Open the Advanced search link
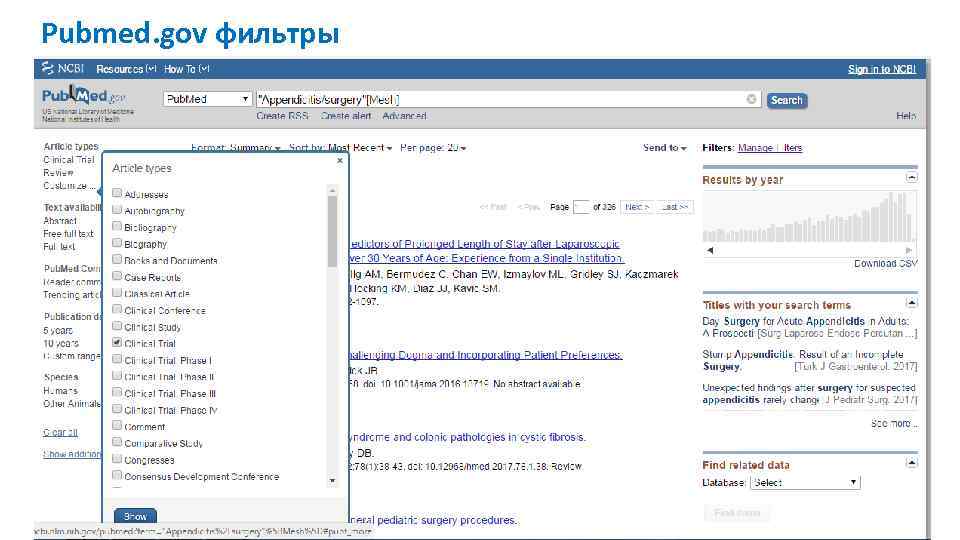Screen dimensions: 960x540 [x=404, y=116]
